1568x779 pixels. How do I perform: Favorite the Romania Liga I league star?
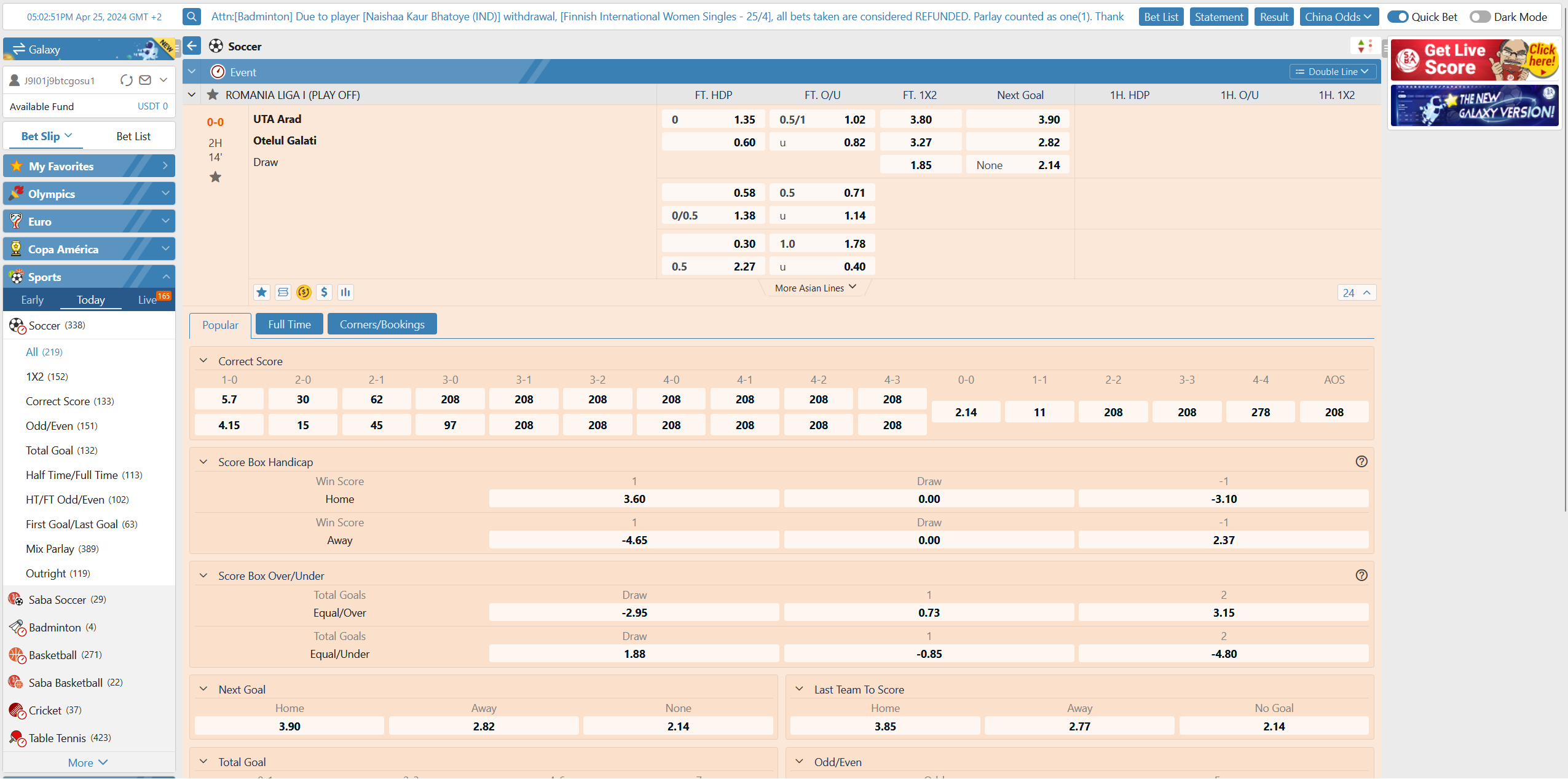tap(213, 95)
